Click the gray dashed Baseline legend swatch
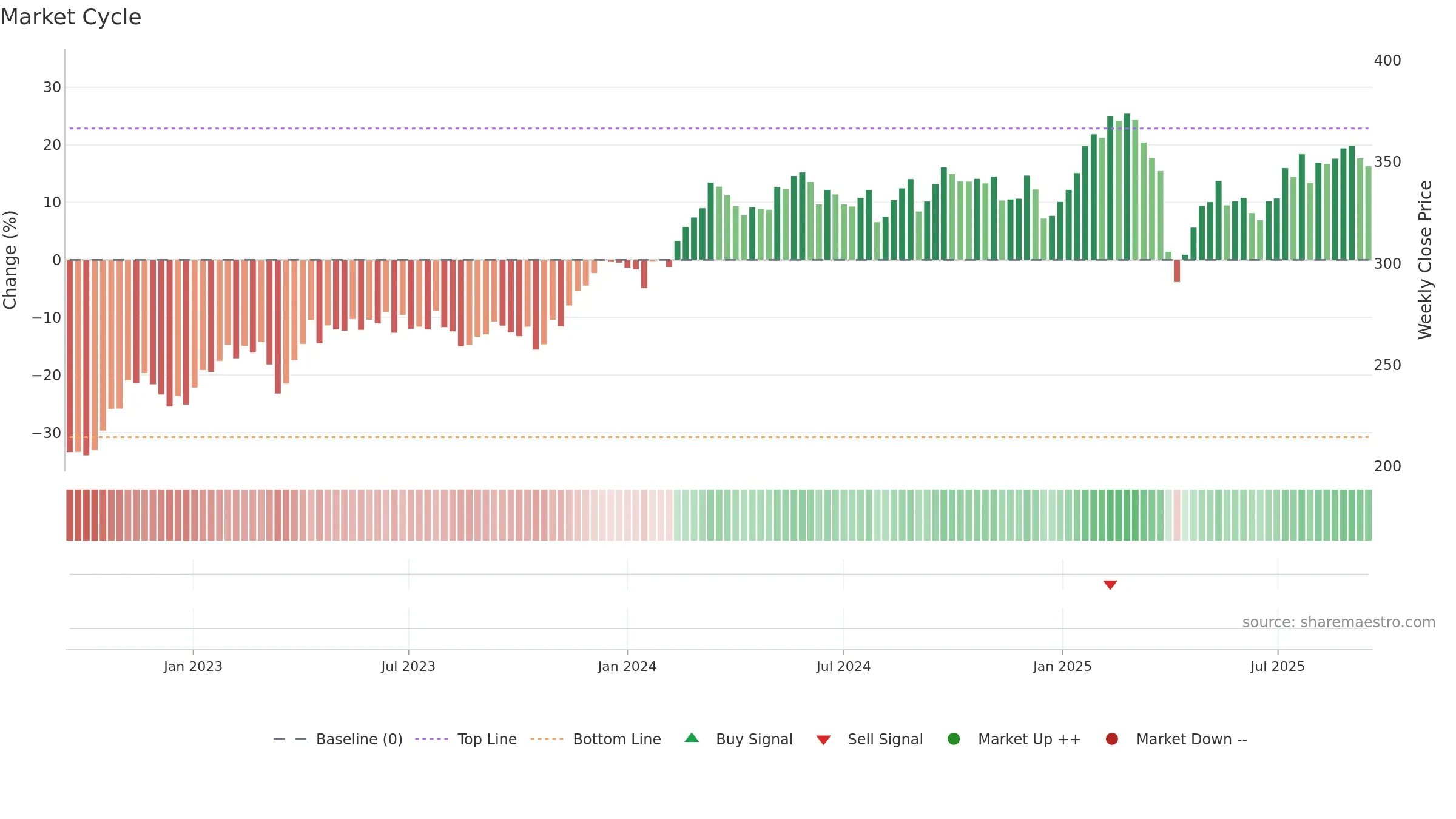1456x819 pixels. (290, 739)
